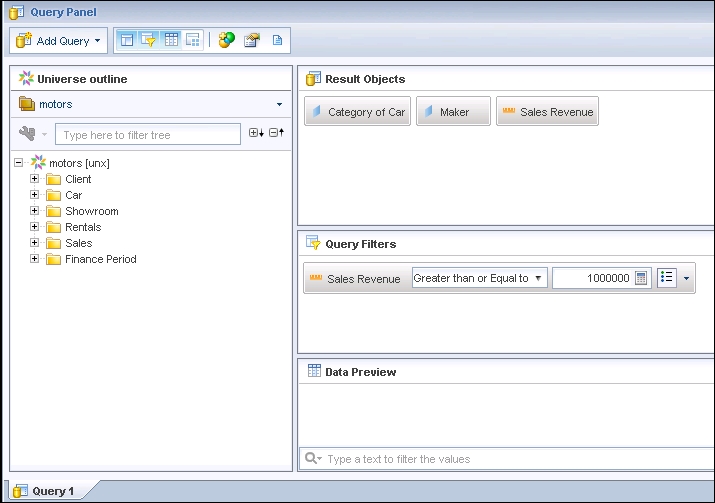This screenshot has width=715, height=503.
Task: Click the Query Filters panel icon
Action: (313, 243)
